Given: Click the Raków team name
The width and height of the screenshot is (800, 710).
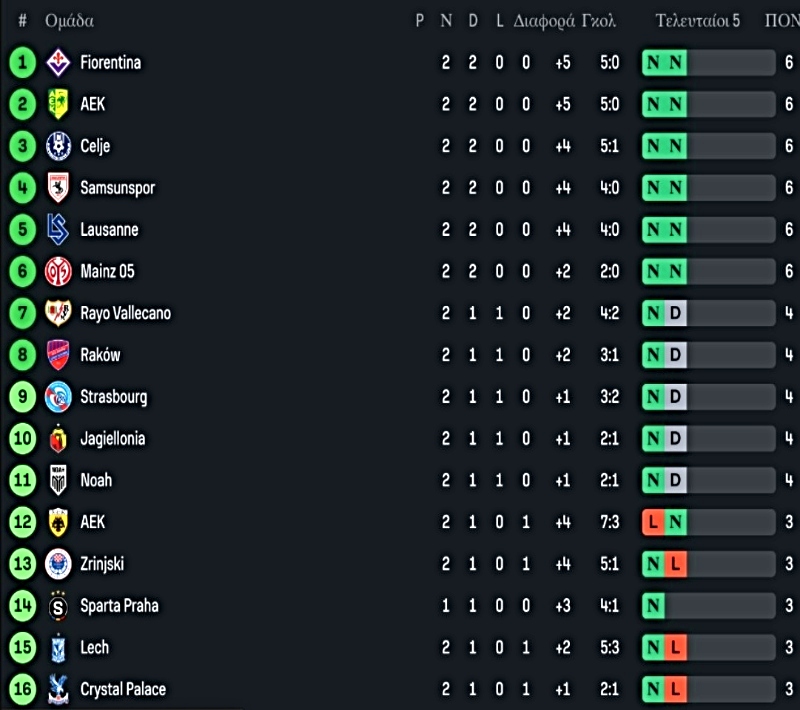Looking at the screenshot, I should point(100,355).
